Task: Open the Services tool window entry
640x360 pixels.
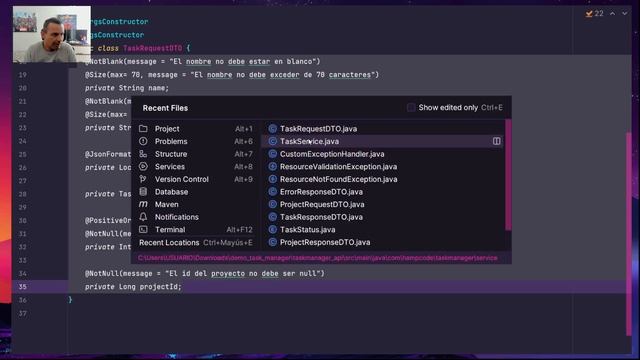Action: pyautogui.click(x=196, y=167)
